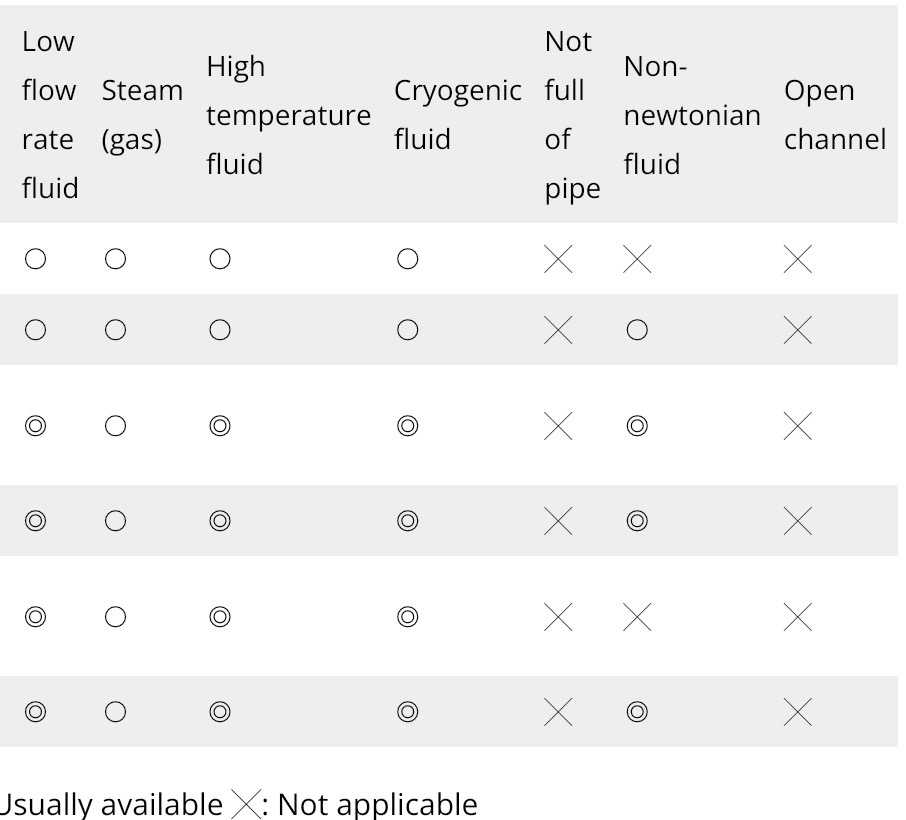This screenshot has width=906, height=820.
Task: Click the Non-newtonian fluid column header
Action: 692,114
